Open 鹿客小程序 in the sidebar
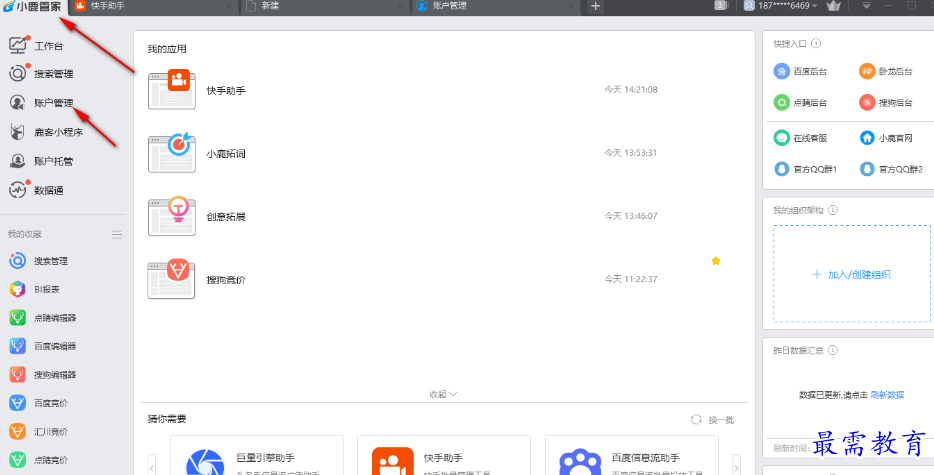The width and height of the screenshot is (934, 475). point(45,132)
